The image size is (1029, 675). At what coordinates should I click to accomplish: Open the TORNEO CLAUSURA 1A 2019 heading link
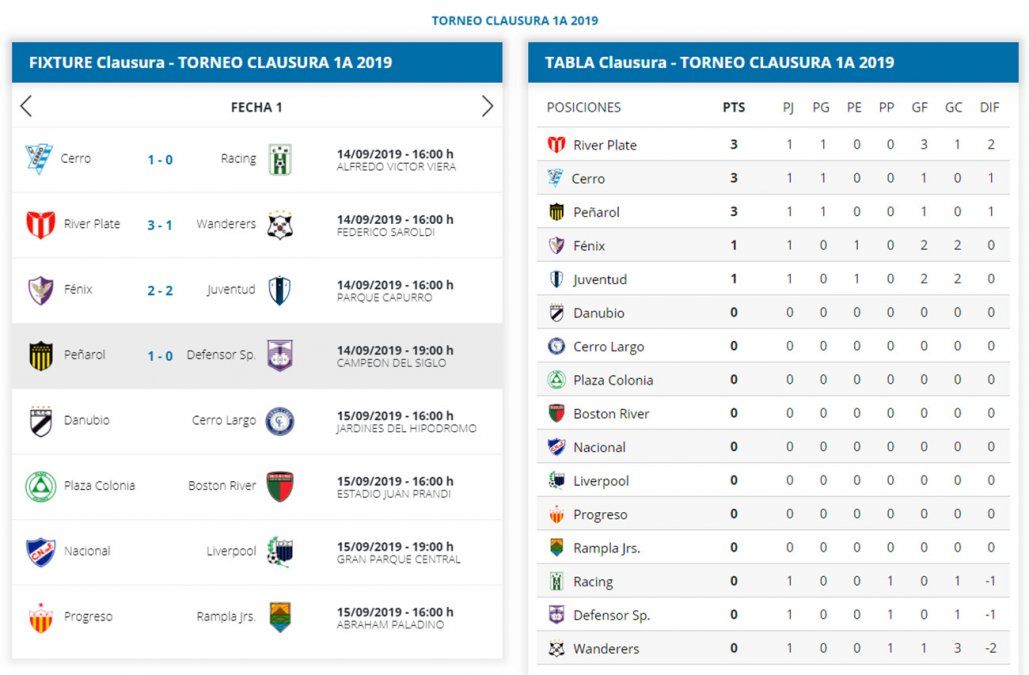tap(515, 20)
